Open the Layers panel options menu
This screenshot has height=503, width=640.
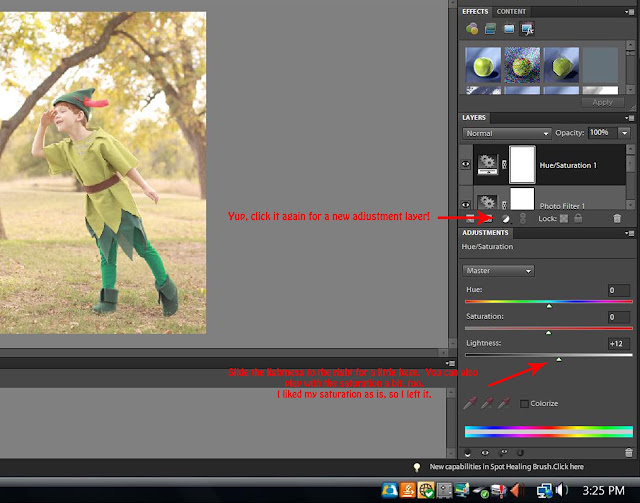click(x=629, y=118)
